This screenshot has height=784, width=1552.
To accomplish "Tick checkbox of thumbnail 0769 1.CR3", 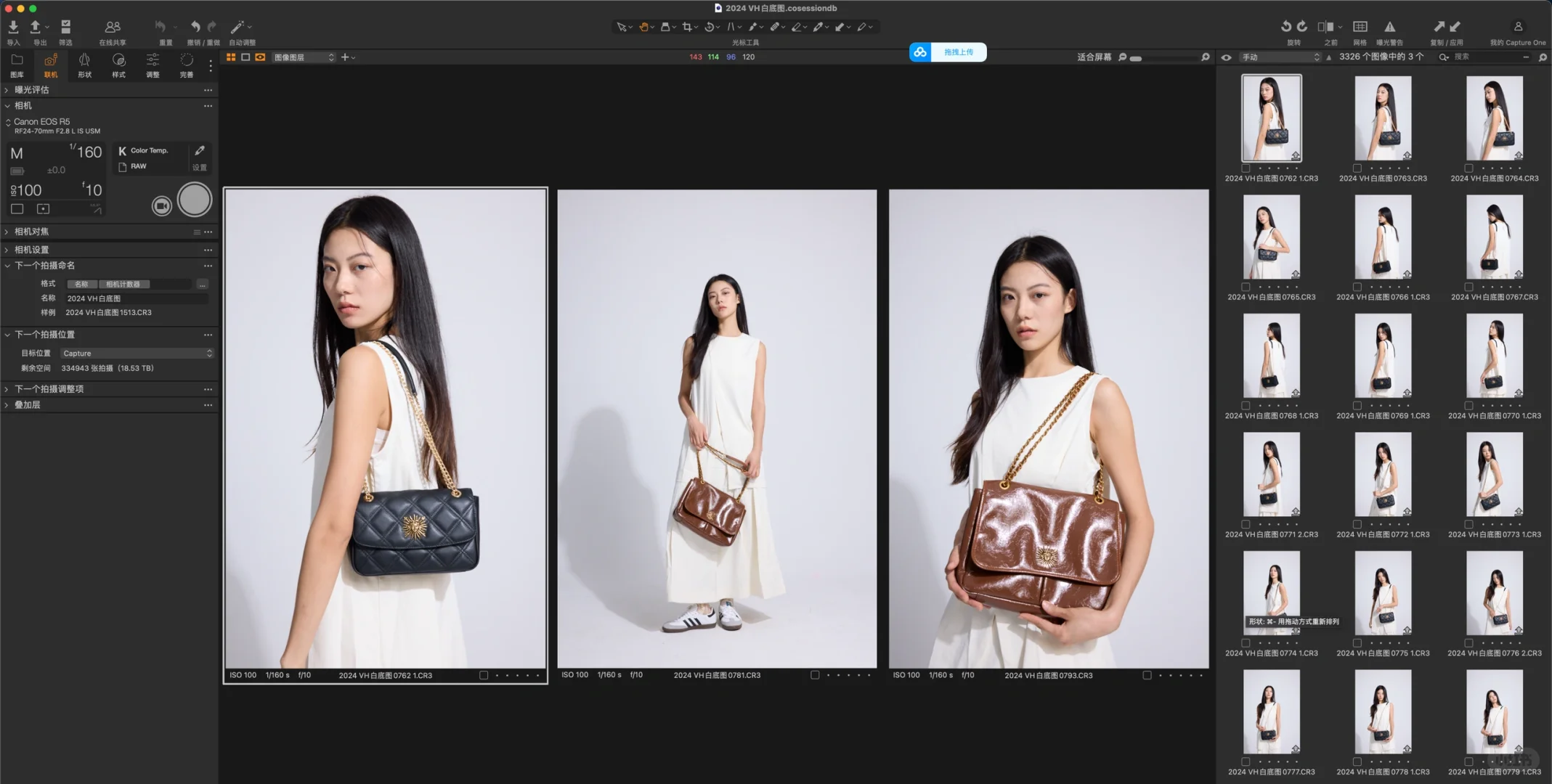I will [1357, 405].
